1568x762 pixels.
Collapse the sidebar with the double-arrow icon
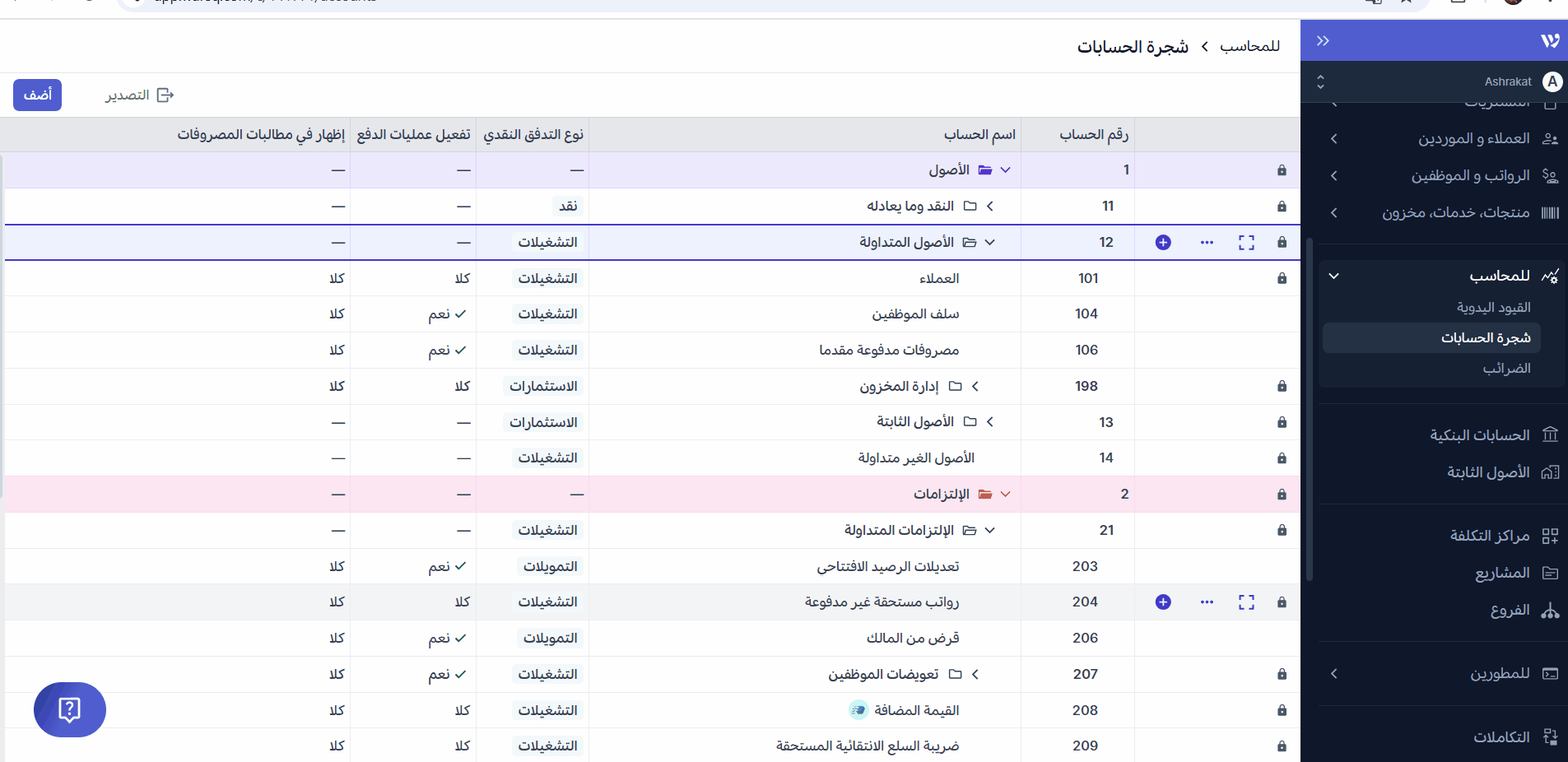tap(1323, 41)
